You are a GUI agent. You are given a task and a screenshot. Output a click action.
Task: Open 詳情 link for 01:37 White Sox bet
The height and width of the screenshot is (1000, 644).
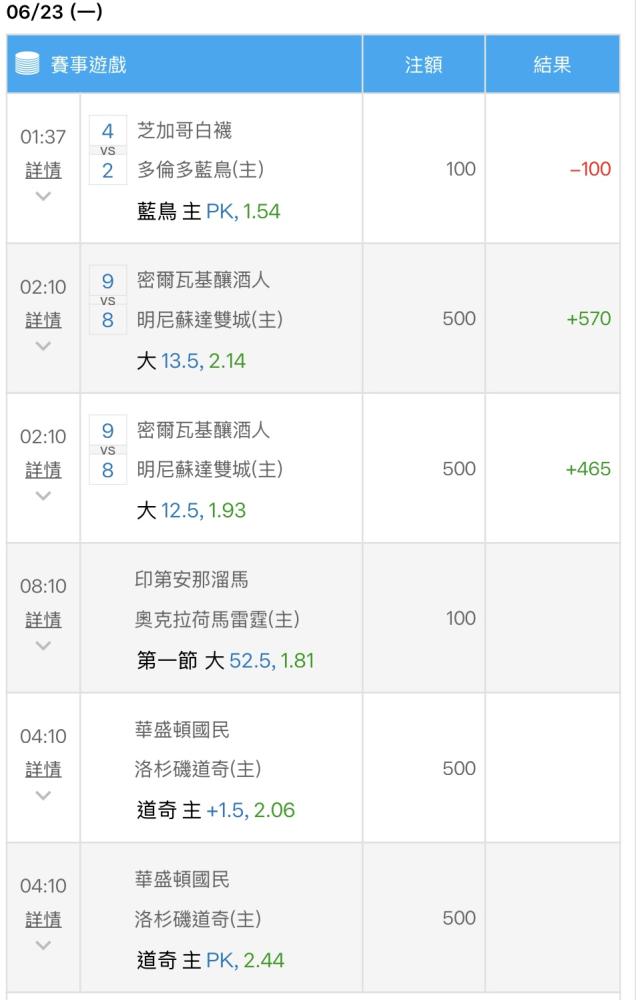(x=43, y=170)
